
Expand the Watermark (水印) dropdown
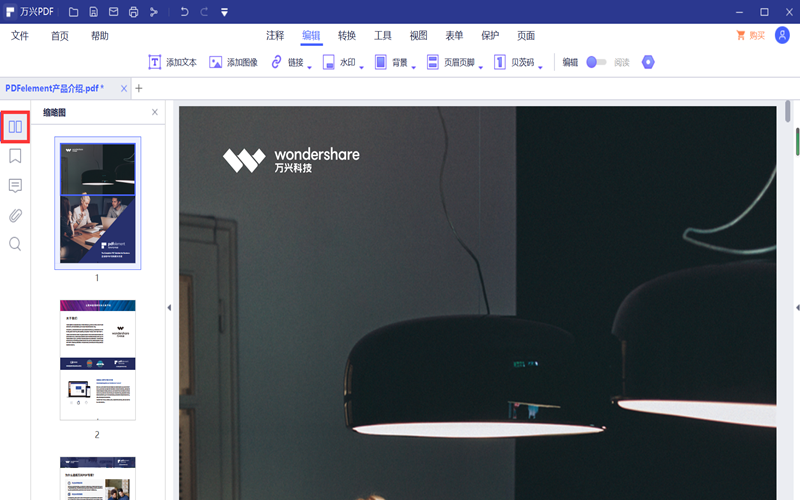pos(363,66)
